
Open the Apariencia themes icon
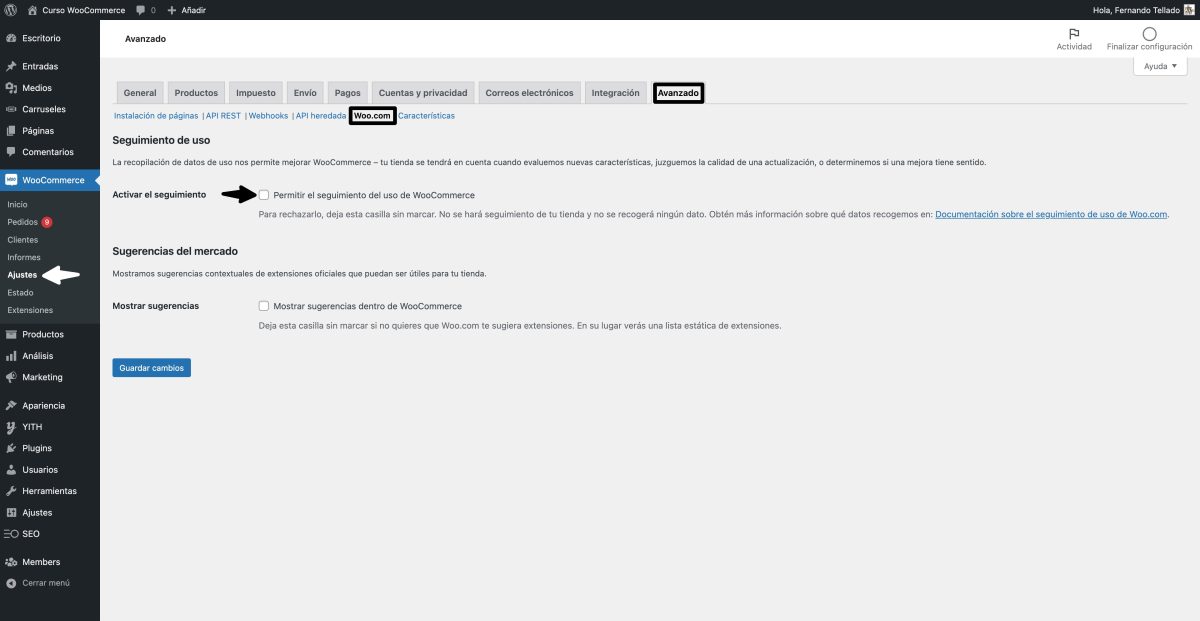point(12,405)
